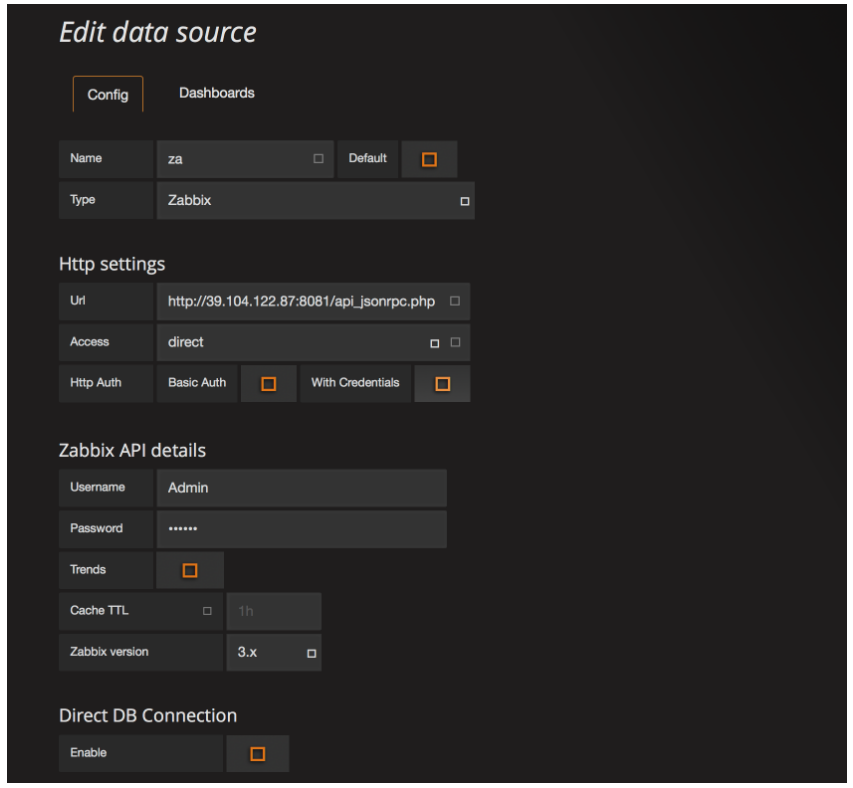
Task: Click the info icon in the Url field
Action: click(x=455, y=301)
